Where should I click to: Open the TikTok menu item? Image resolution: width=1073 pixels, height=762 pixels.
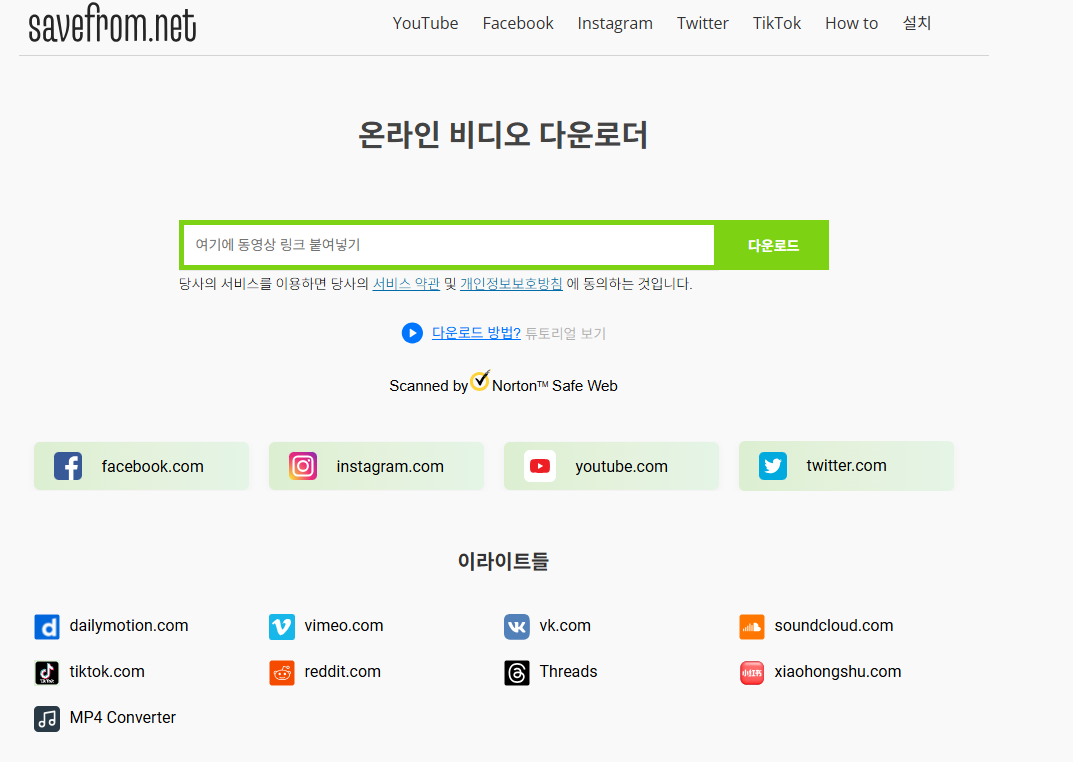pyautogui.click(x=777, y=23)
